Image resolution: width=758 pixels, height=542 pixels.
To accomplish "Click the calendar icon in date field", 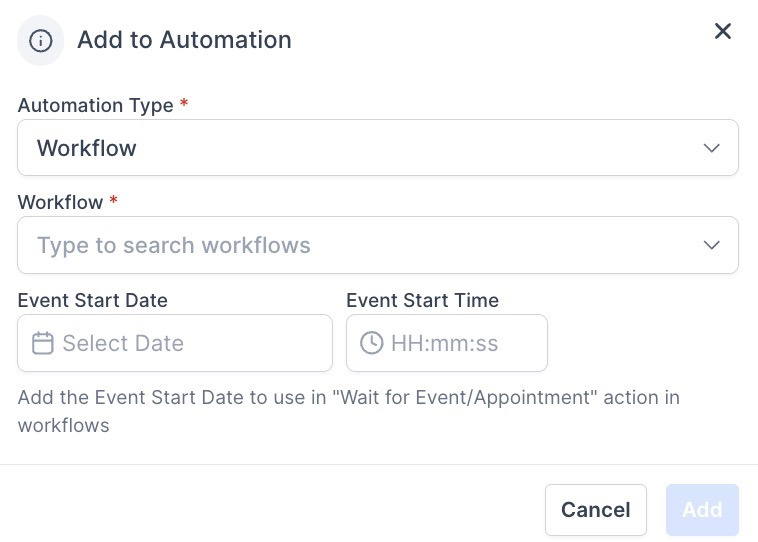I will [x=43, y=343].
